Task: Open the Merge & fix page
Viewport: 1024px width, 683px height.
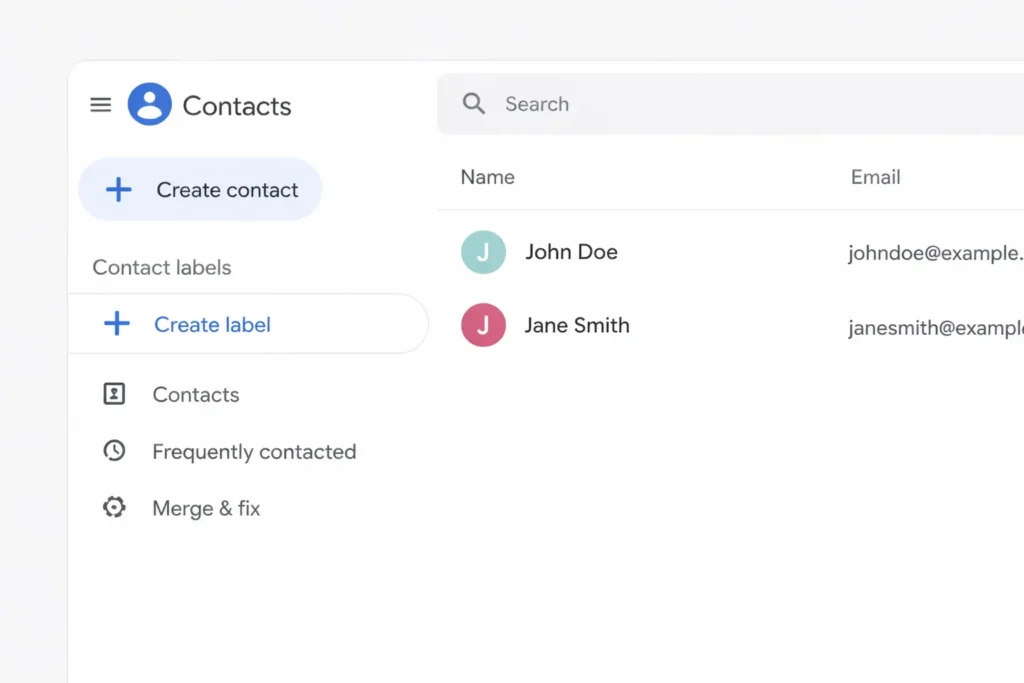Action: [x=206, y=507]
